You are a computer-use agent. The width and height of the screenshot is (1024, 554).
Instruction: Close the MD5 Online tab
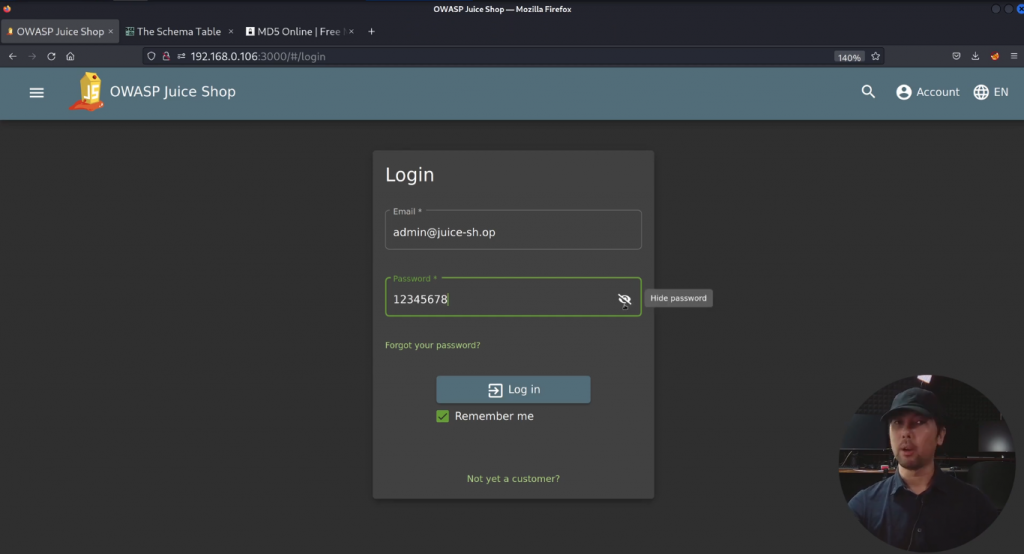pos(351,31)
